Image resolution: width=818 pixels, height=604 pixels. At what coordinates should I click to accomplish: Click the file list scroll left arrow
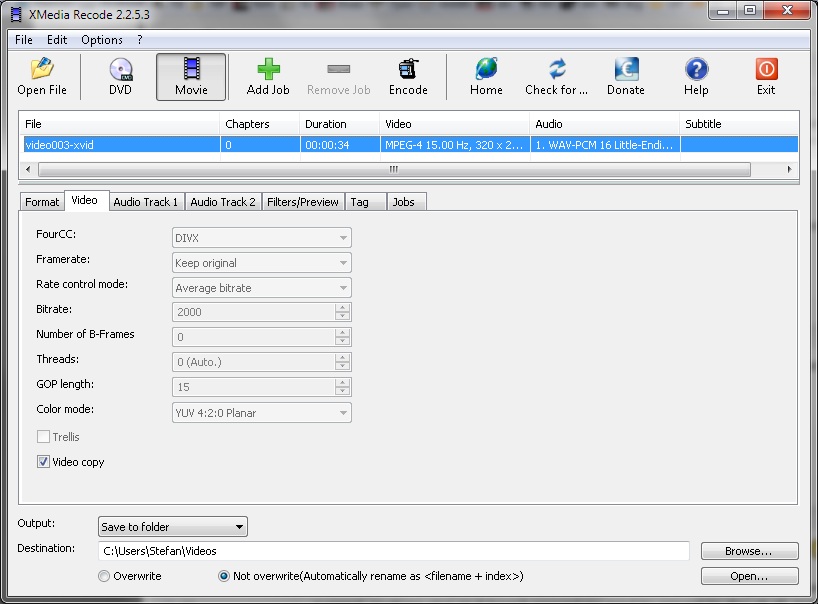point(28,169)
